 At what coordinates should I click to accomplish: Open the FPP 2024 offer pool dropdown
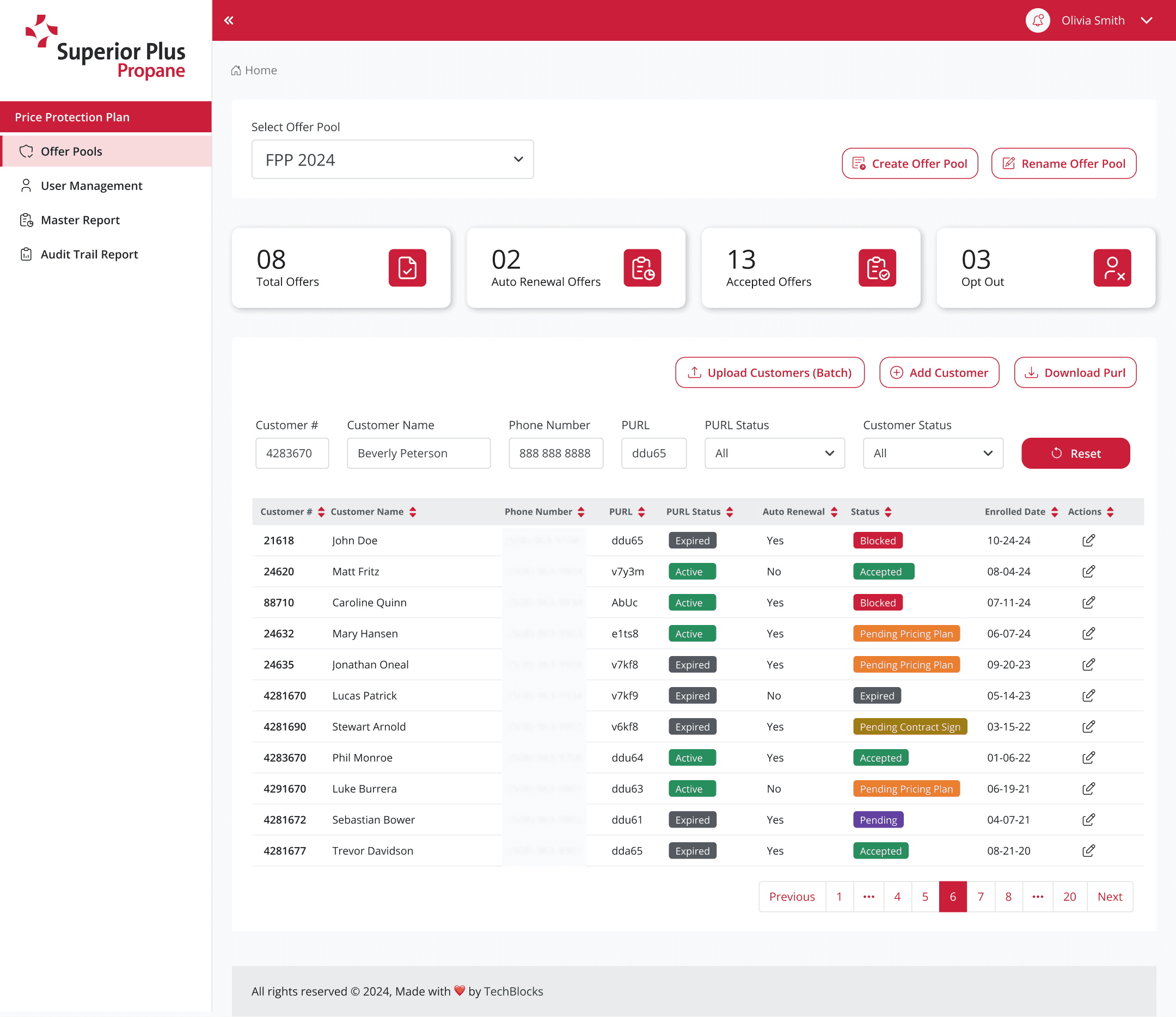coord(392,160)
